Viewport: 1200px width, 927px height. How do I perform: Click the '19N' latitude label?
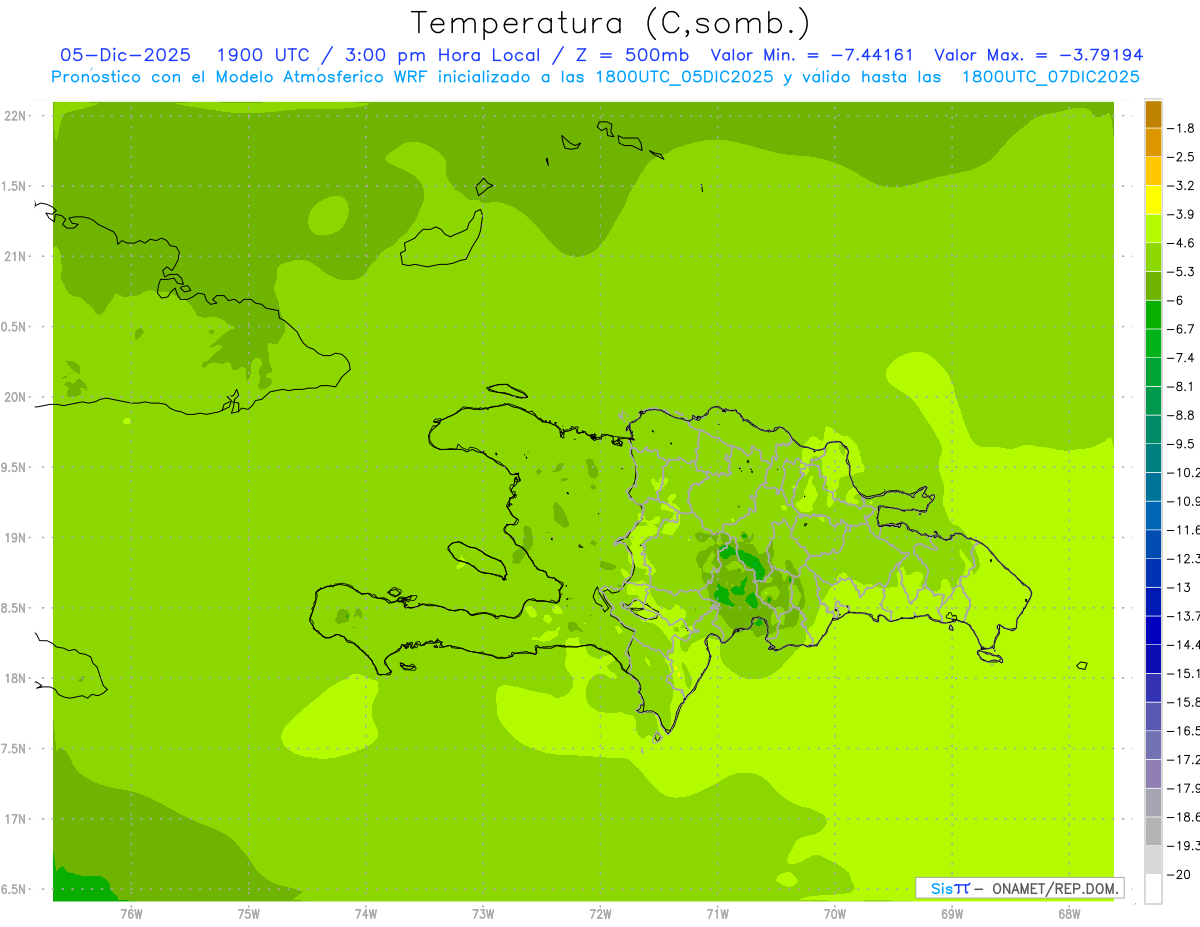tap(15, 538)
